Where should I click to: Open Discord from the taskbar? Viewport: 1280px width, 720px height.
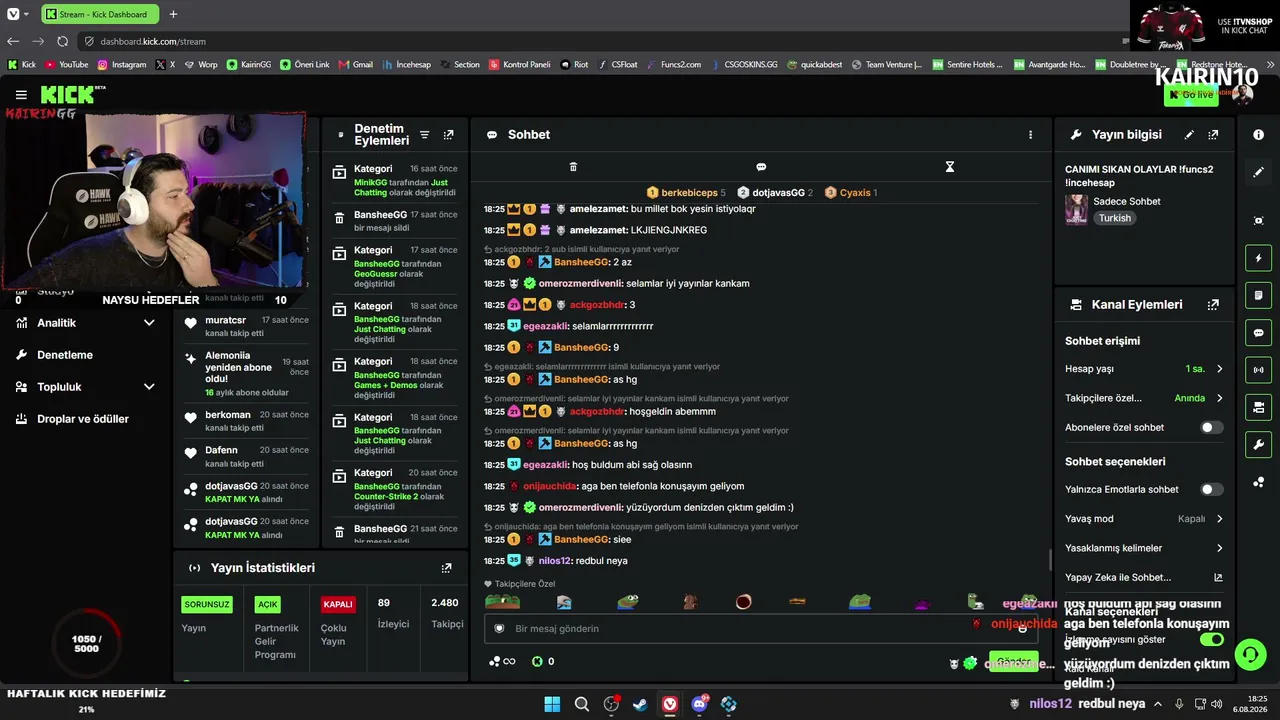[699, 704]
